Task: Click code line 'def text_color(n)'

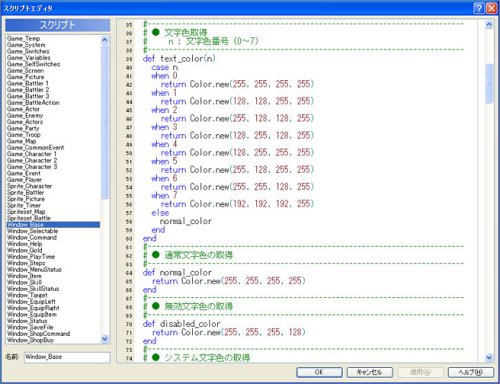Action: point(179,59)
